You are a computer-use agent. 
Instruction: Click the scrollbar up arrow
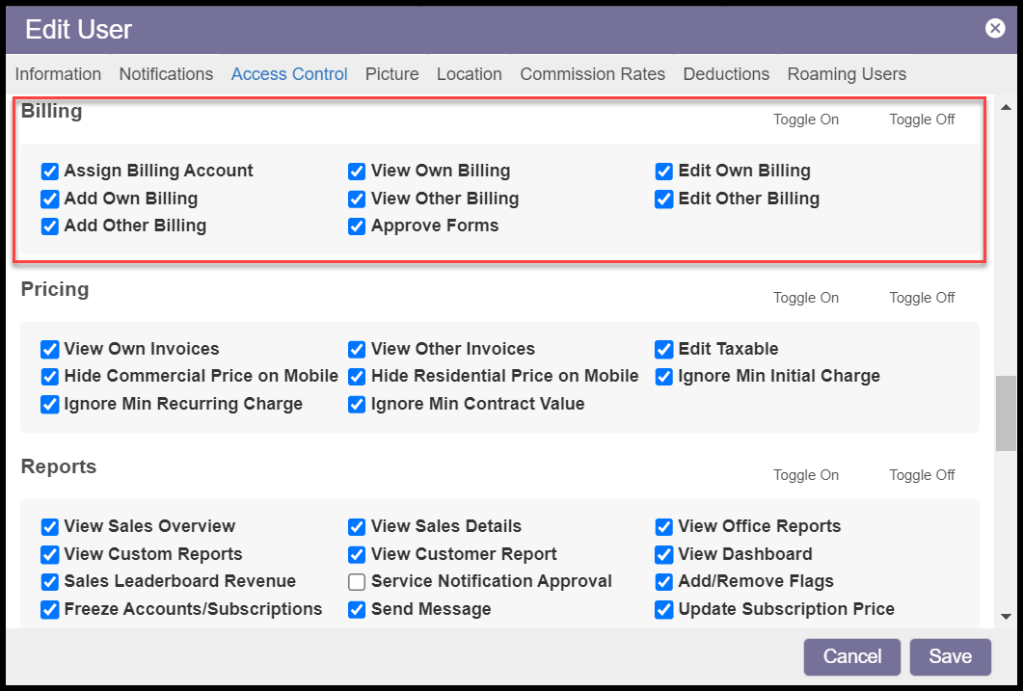click(x=1005, y=107)
